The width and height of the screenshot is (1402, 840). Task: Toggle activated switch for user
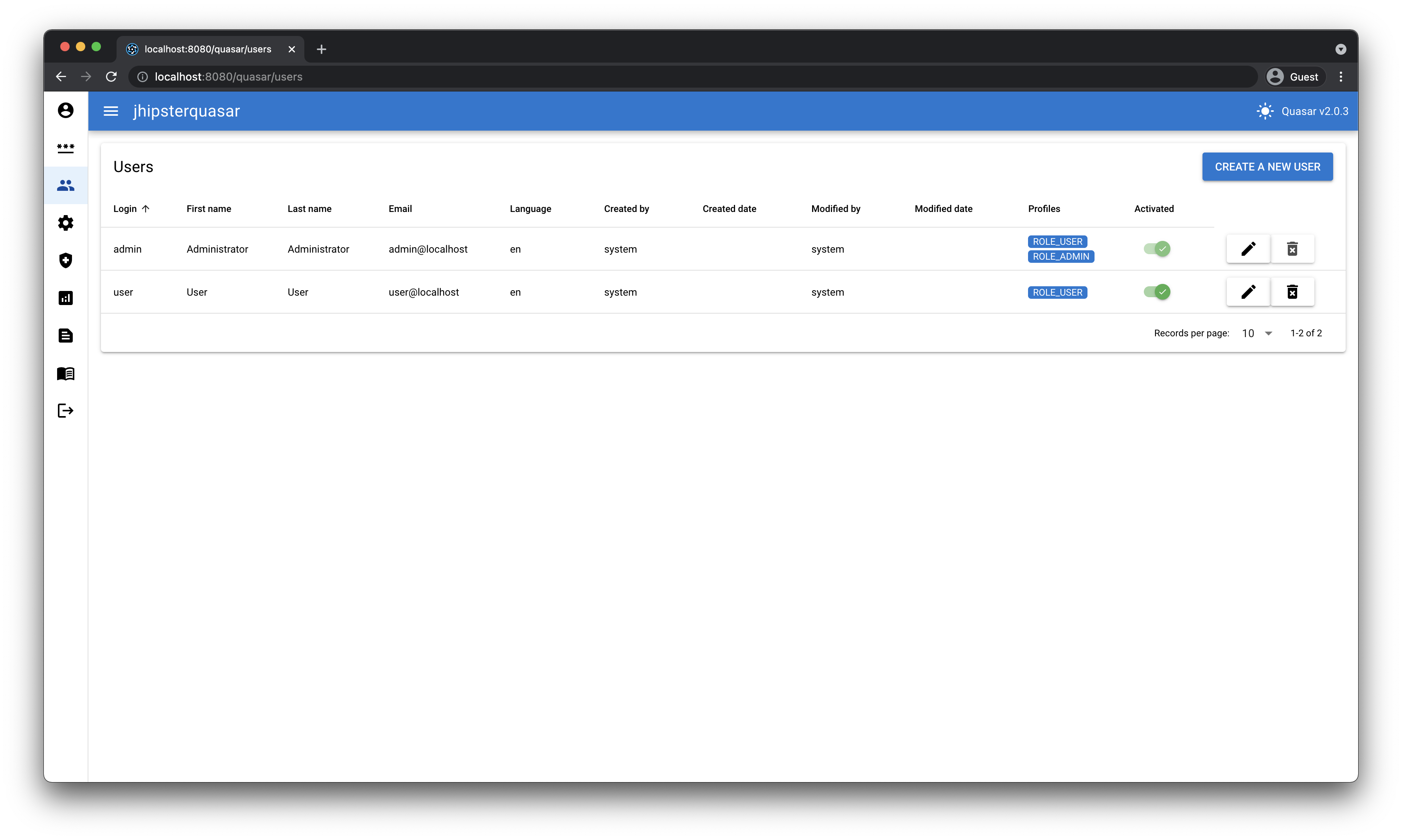click(x=1156, y=292)
